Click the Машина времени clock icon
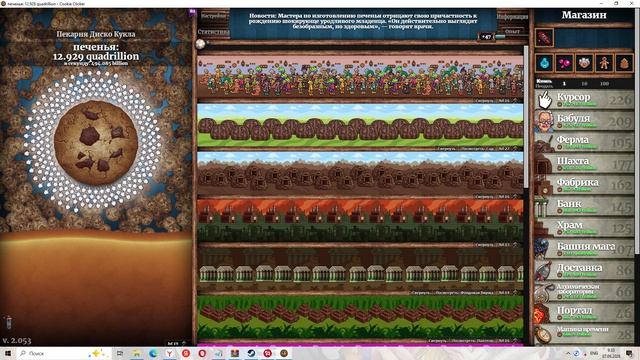Viewport: 640px width, 360px height. [544, 334]
